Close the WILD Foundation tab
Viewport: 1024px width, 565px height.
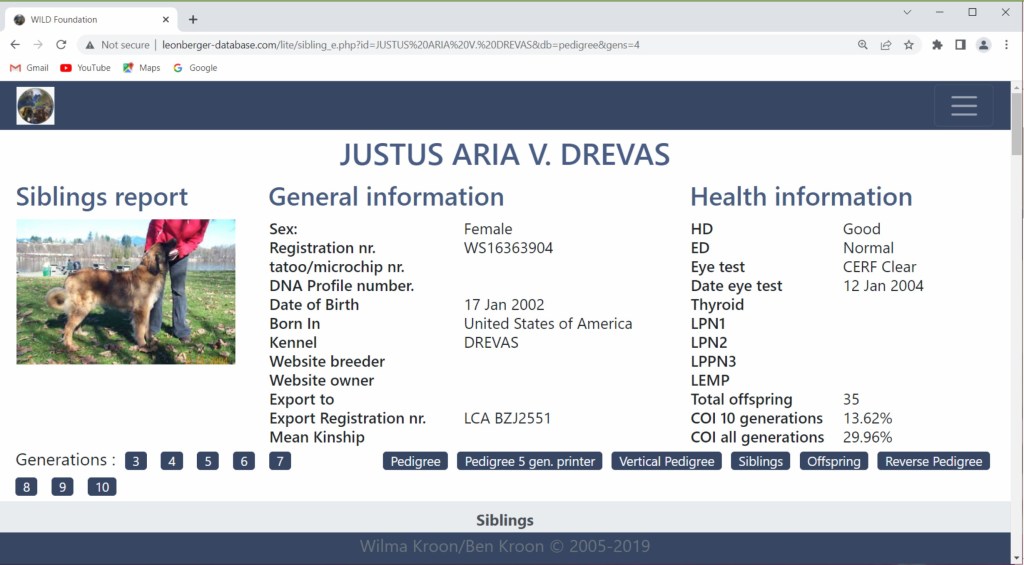pyautogui.click(x=165, y=20)
